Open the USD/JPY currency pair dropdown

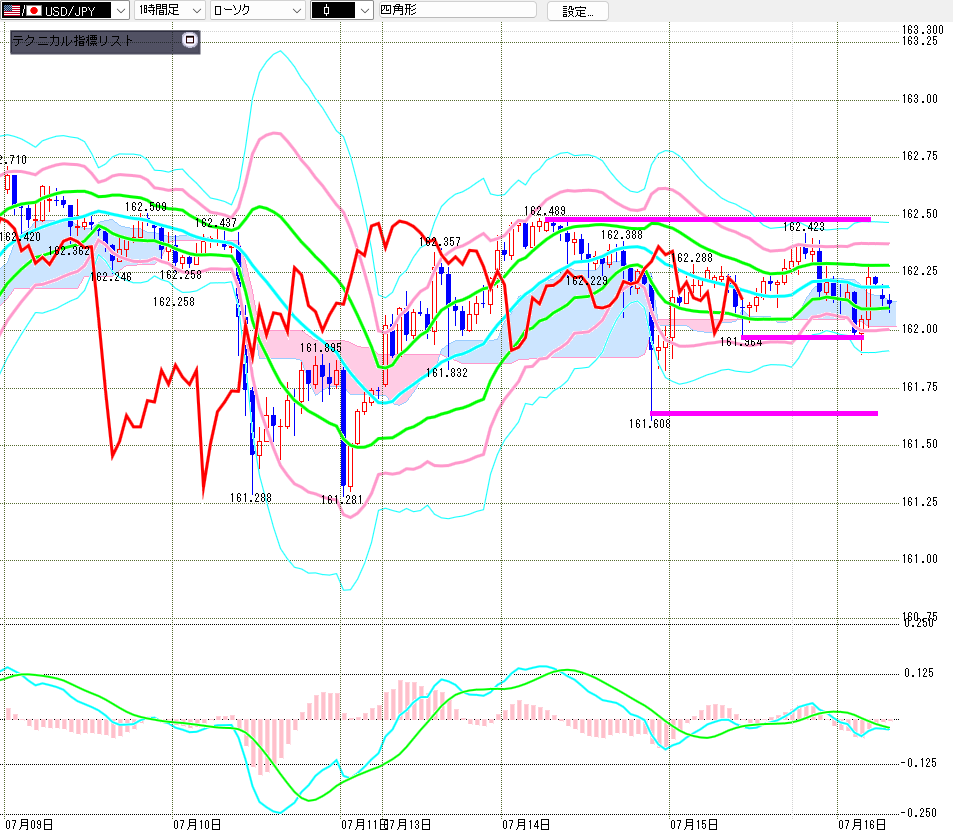(65, 10)
